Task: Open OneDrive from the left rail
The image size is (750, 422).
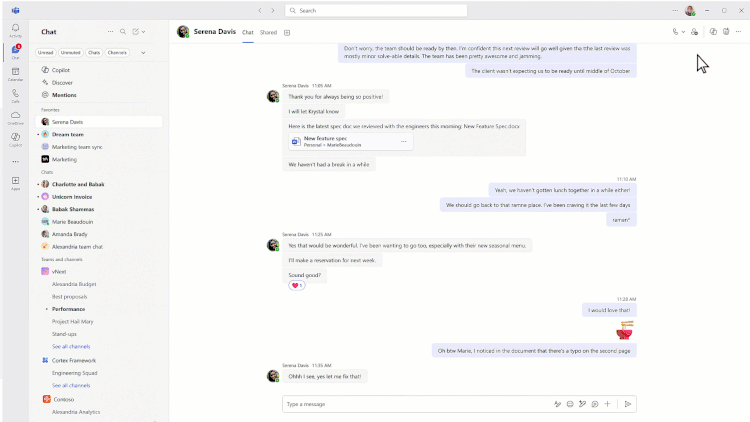Action: [x=15, y=117]
